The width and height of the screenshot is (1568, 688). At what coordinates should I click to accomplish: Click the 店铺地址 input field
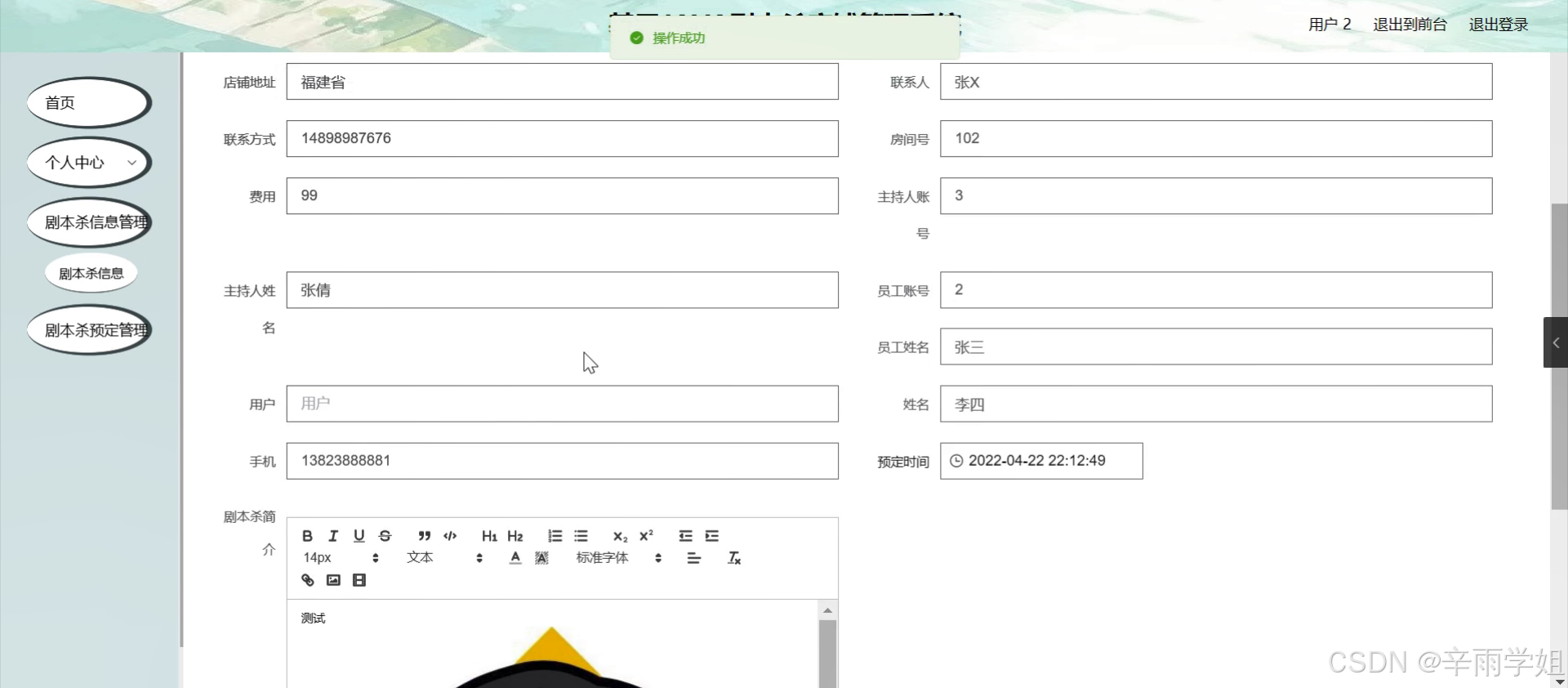[562, 82]
